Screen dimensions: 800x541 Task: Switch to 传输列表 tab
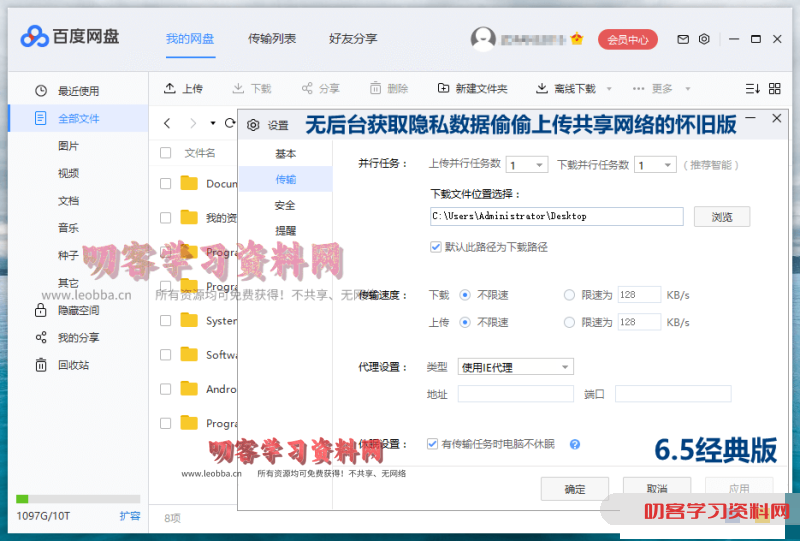coord(272,39)
